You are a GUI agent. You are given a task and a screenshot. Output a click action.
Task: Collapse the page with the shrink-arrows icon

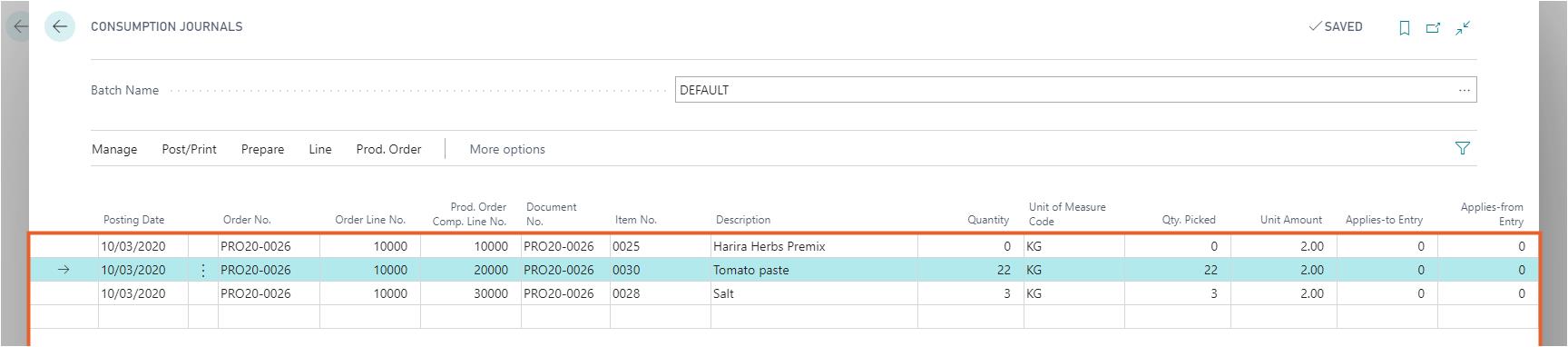pyautogui.click(x=1463, y=27)
